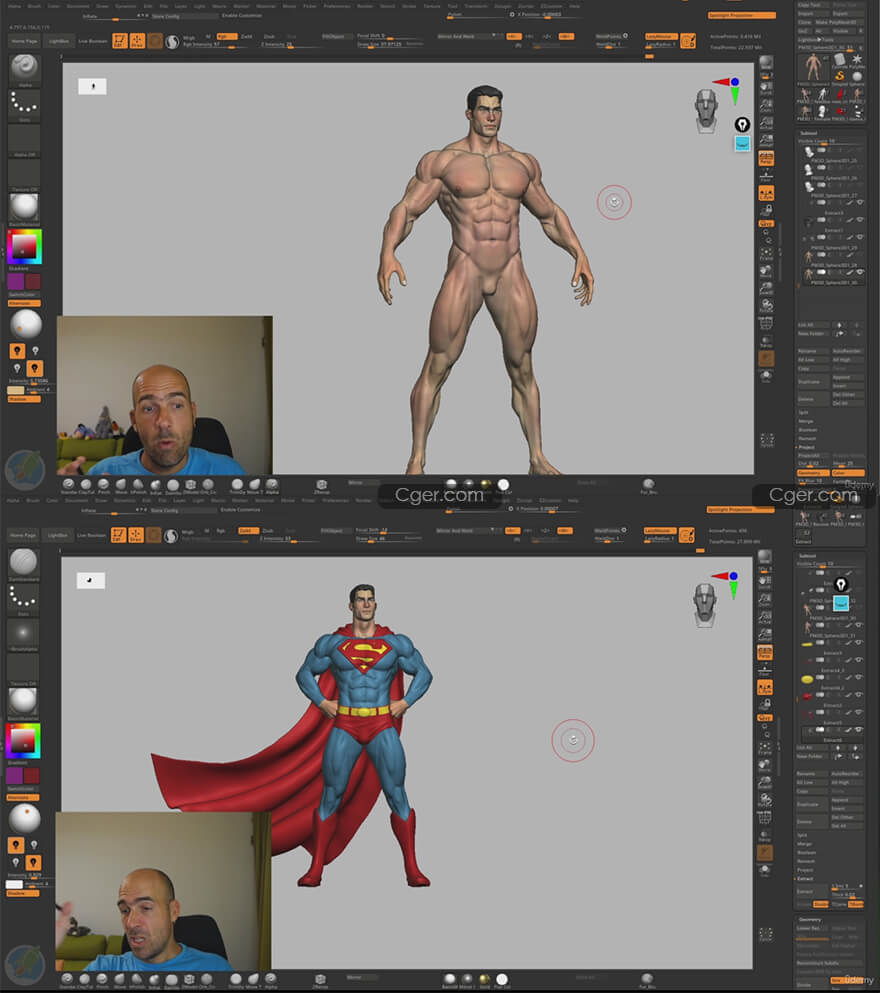Toggle LazyMouse in top view

point(661,37)
